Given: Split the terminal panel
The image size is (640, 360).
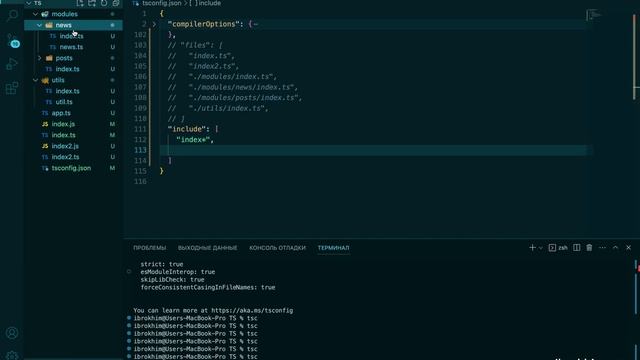Looking at the screenshot, I should [x=576, y=247].
